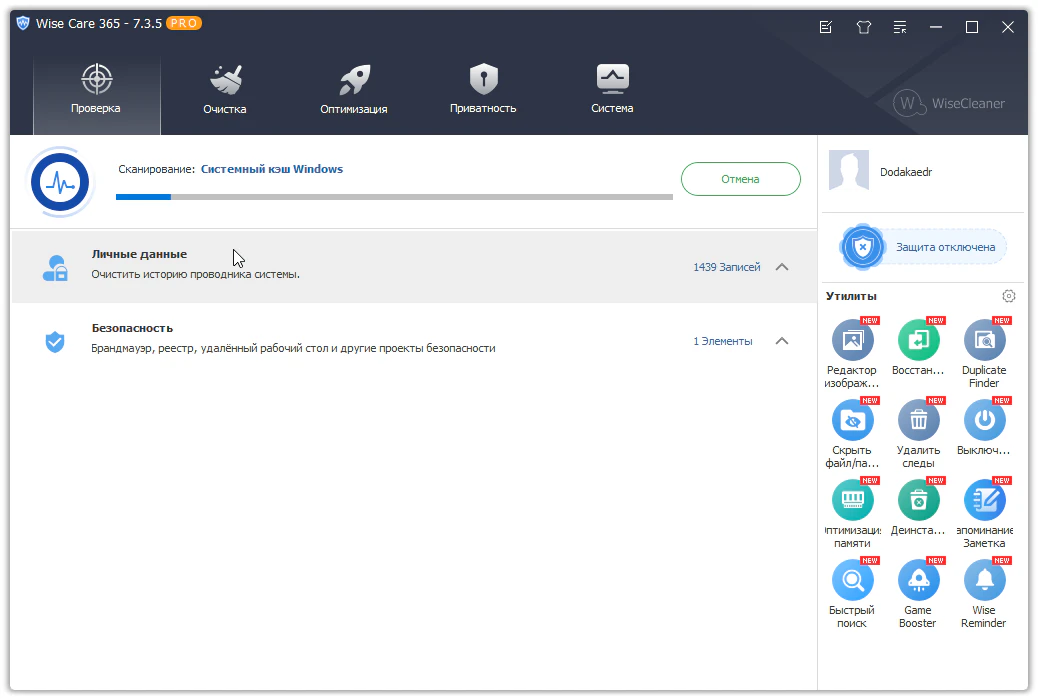Click the scanning progress bar
This screenshot has width=1038, height=700.
(x=394, y=197)
